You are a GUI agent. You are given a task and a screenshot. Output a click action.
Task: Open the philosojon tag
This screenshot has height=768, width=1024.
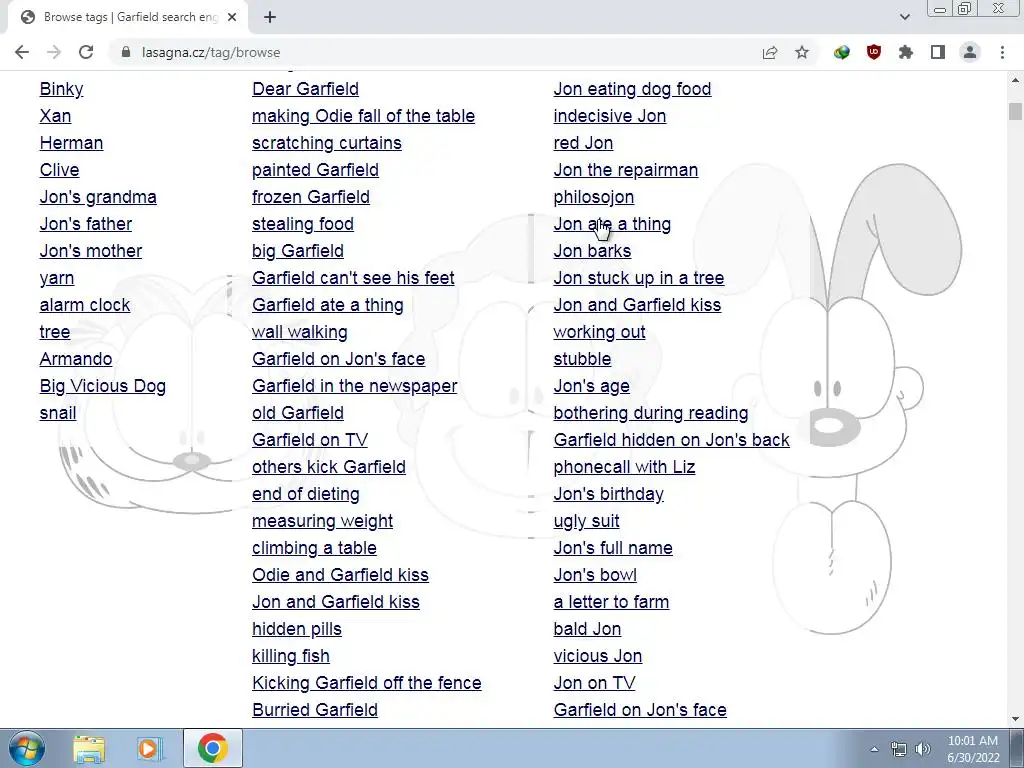[x=594, y=197]
